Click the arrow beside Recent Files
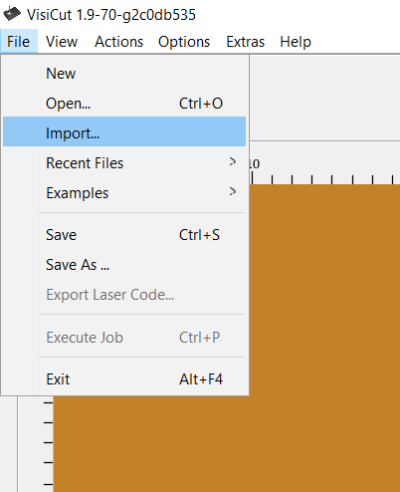400x492 pixels. coord(233,162)
